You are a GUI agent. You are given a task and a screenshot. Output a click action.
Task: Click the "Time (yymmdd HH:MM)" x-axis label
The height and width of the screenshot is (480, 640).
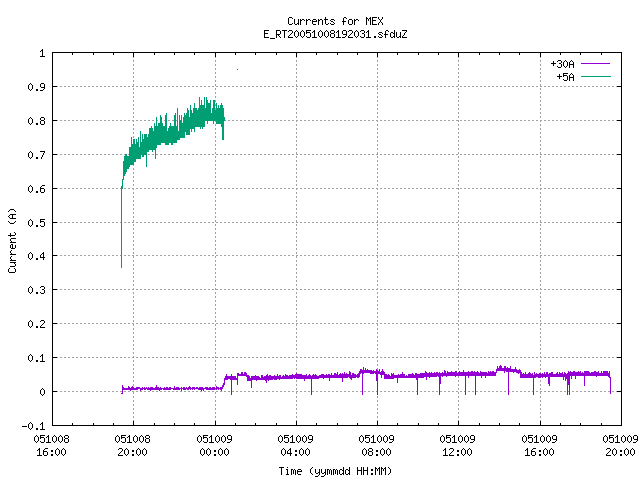335,471
